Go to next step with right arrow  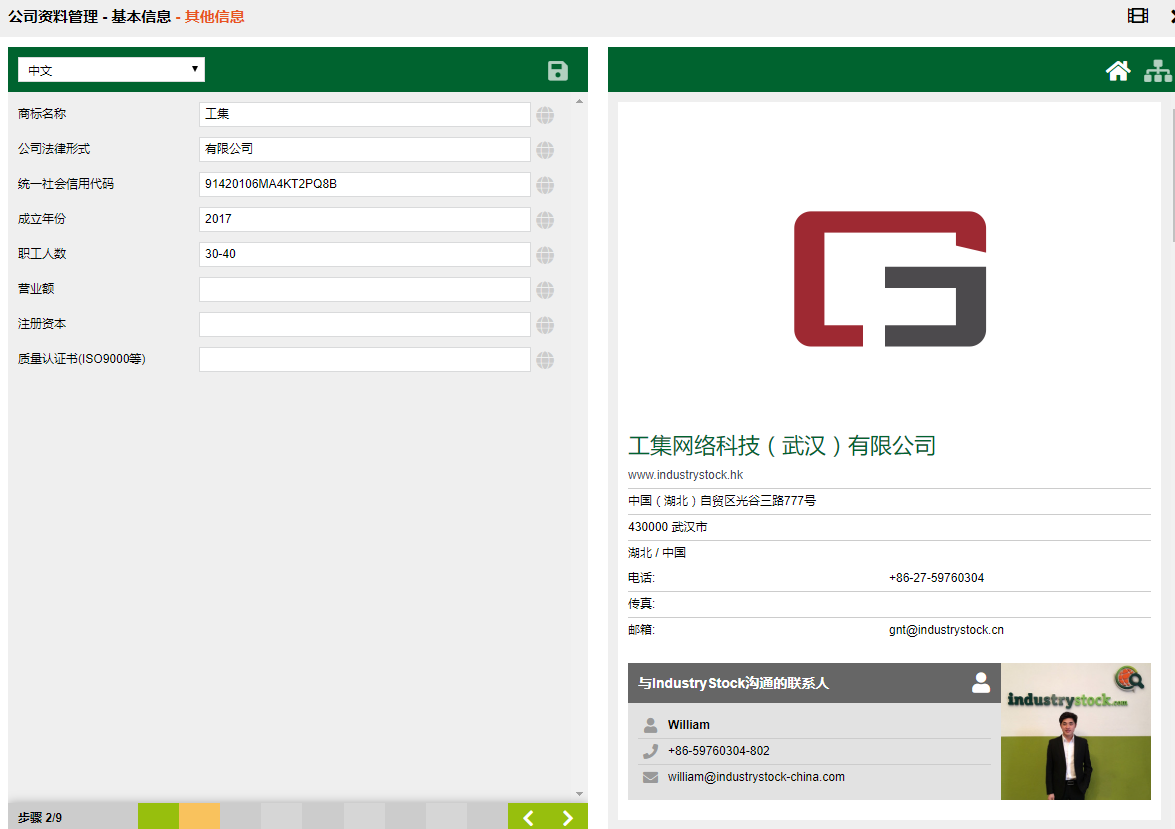coord(568,817)
